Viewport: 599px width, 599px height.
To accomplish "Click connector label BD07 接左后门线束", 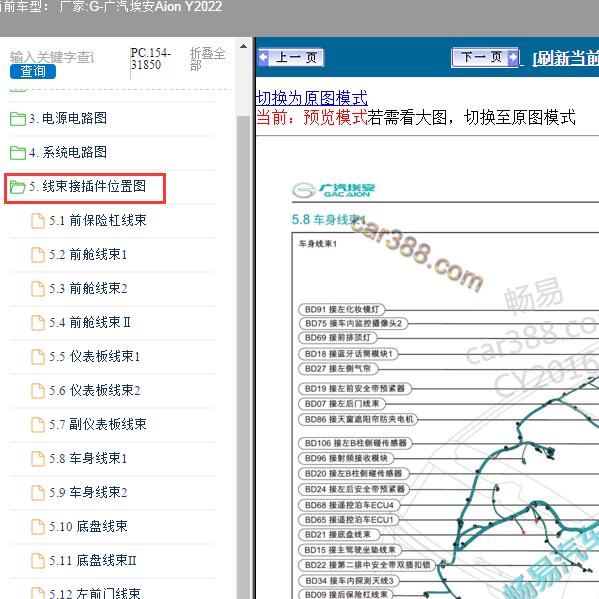I will (x=342, y=404).
